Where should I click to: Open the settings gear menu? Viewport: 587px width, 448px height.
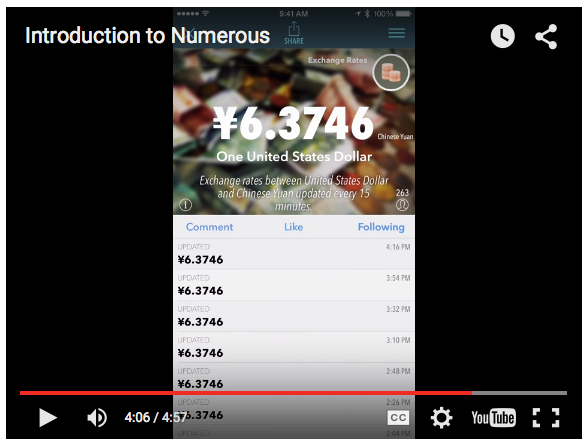point(441,417)
